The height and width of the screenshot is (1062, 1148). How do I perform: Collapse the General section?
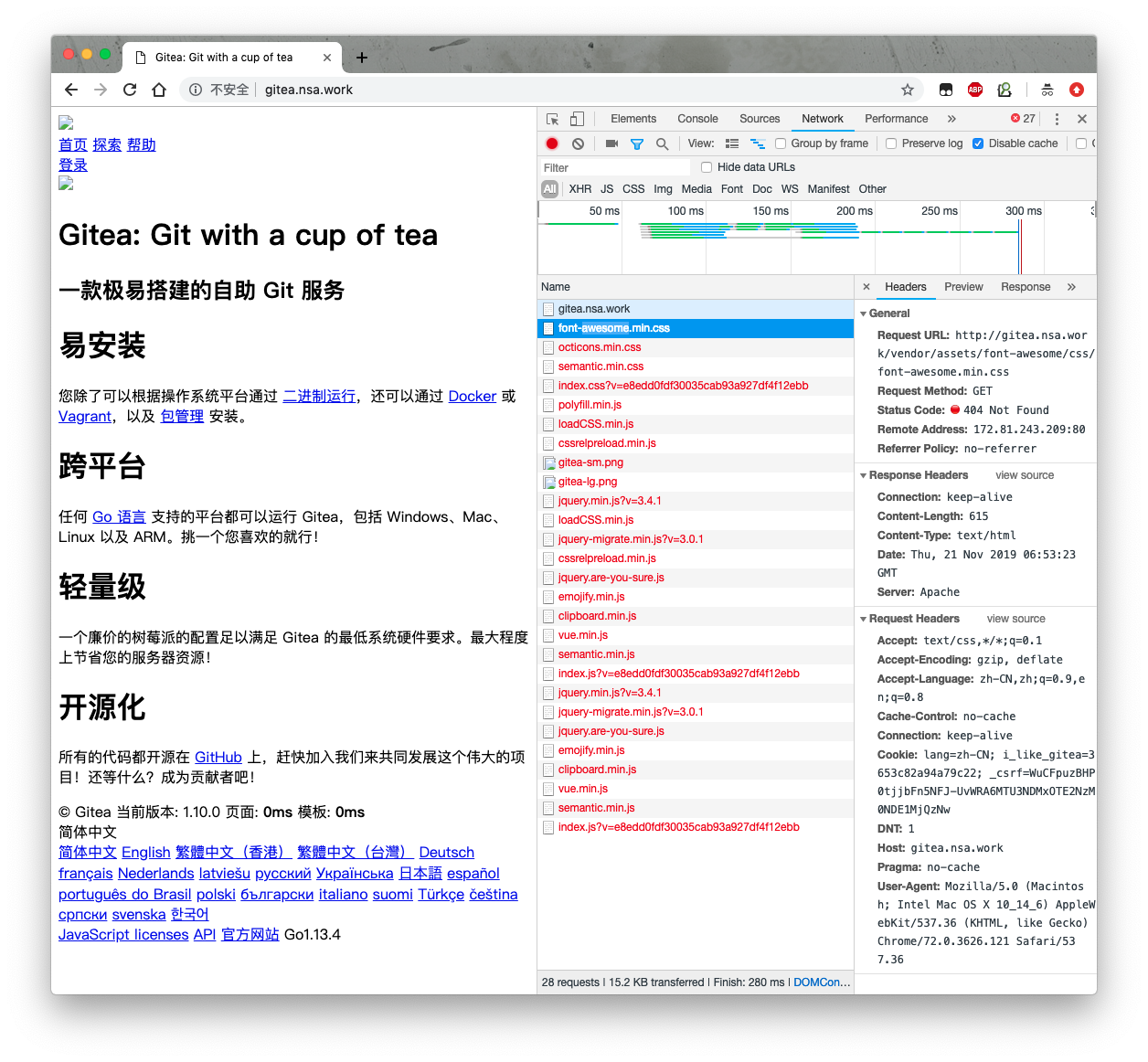coord(863,313)
